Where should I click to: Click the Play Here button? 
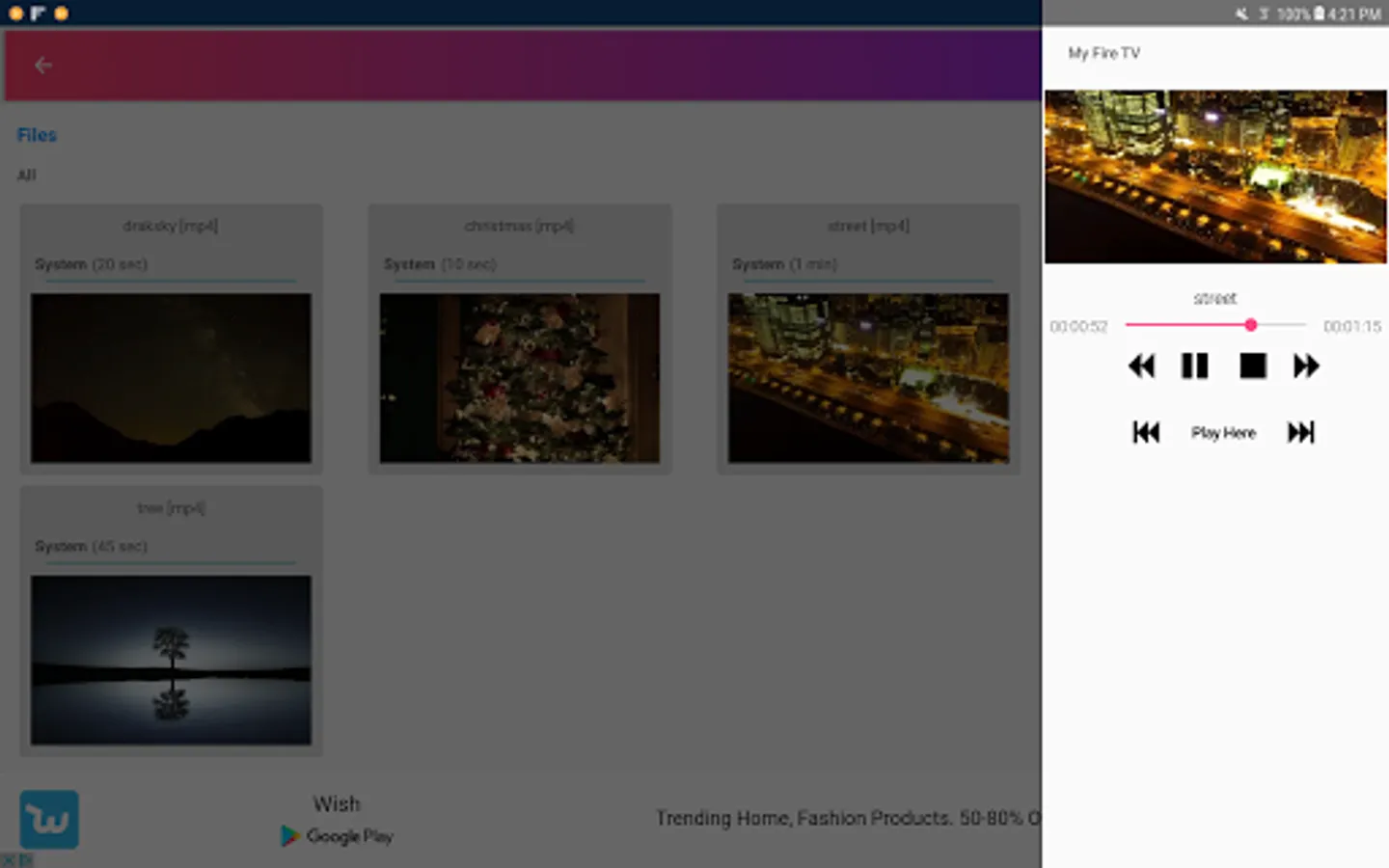[x=1223, y=433]
